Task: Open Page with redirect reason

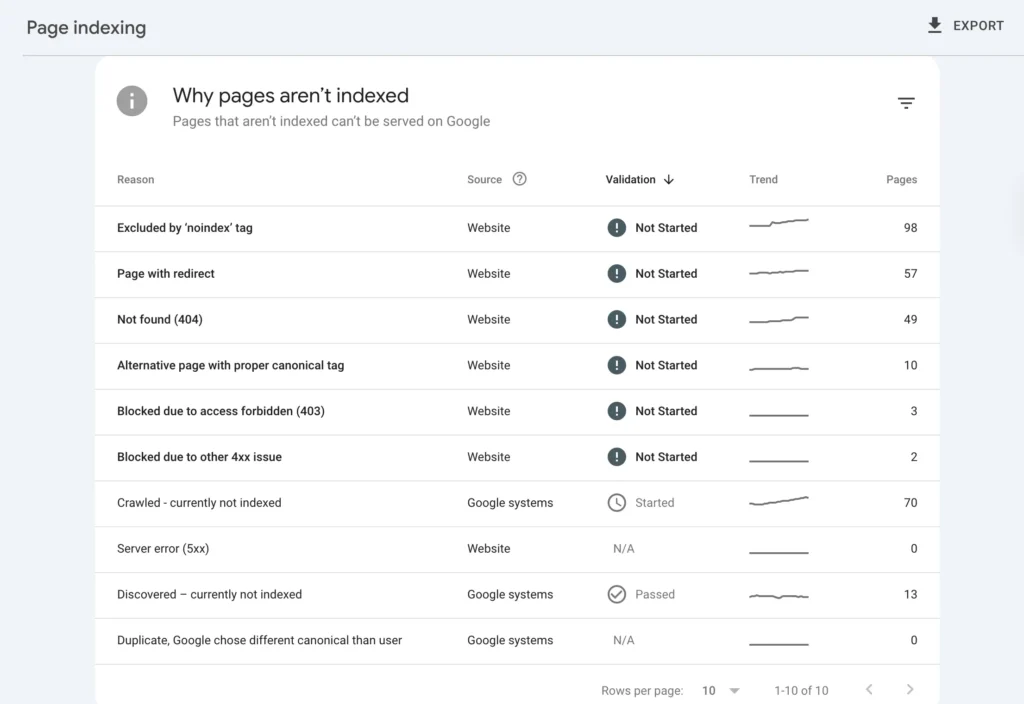Action: [166, 274]
